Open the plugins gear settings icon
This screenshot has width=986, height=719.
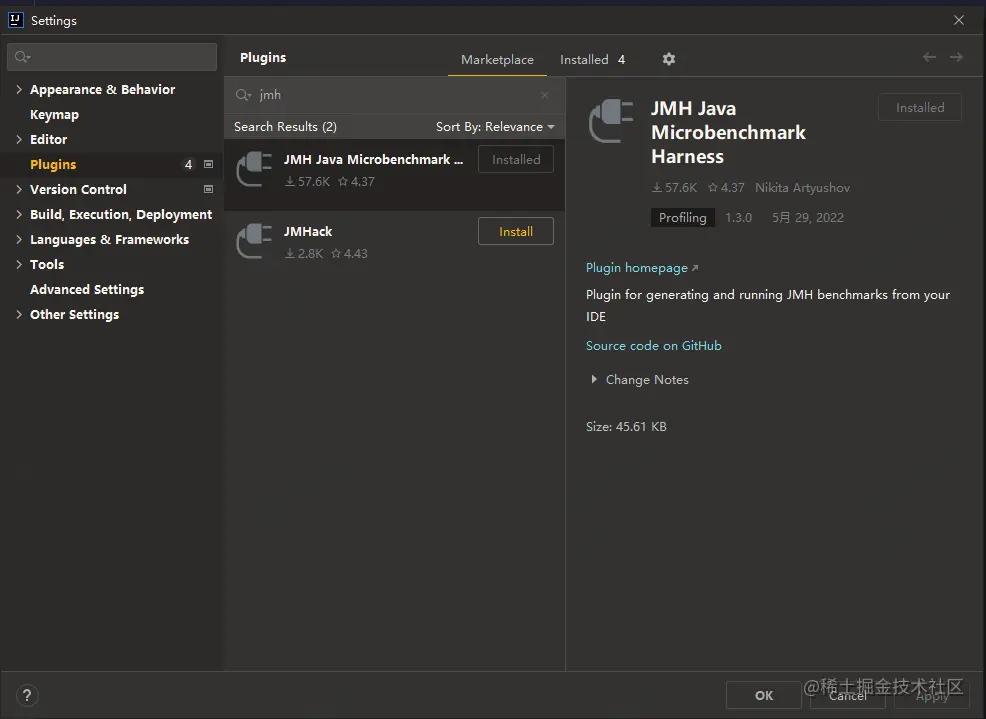pos(668,59)
